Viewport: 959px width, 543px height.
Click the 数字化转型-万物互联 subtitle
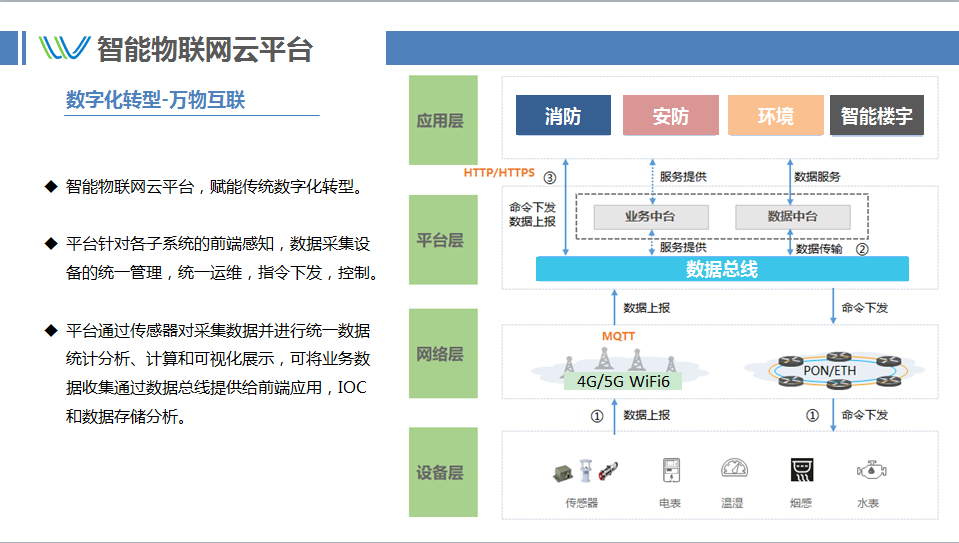click(155, 100)
